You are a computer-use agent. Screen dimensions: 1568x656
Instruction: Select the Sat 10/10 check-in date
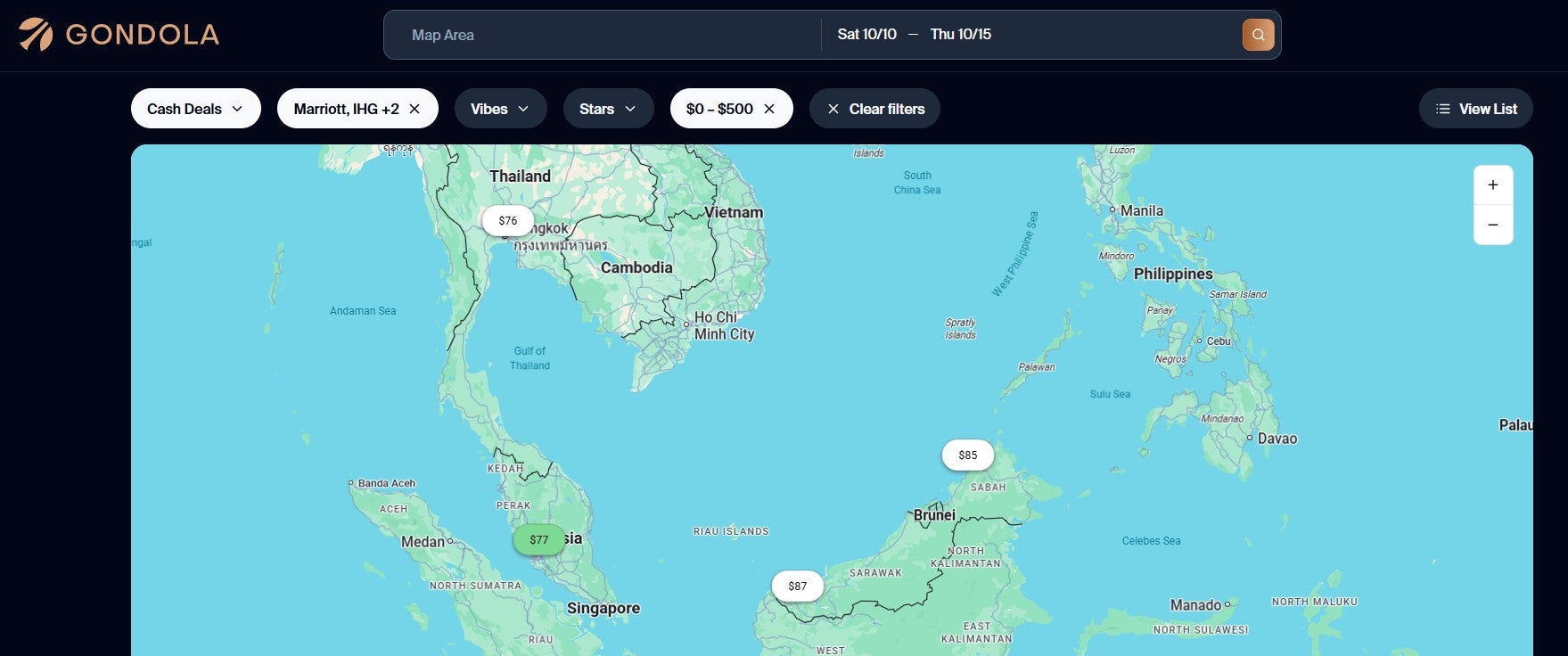click(x=866, y=34)
